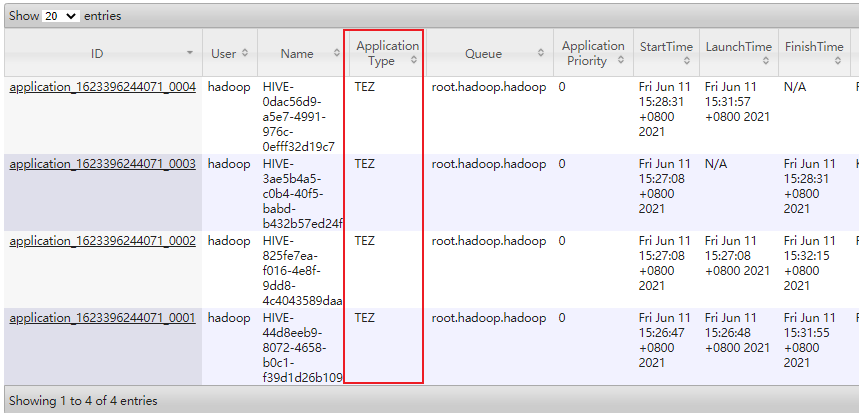The height and width of the screenshot is (413, 859).
Task: Sort table by User column
Action: click(x=230, y=53)
